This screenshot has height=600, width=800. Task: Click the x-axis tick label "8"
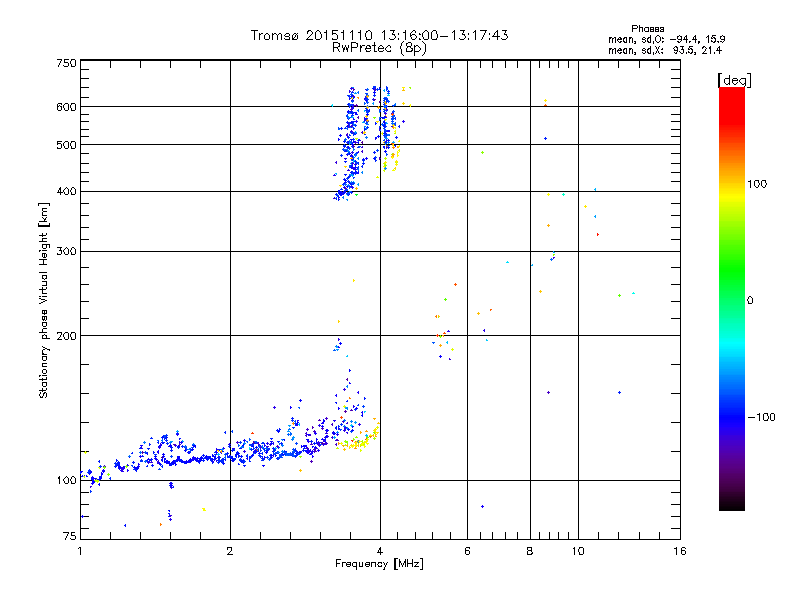click(x=530, y=551)
